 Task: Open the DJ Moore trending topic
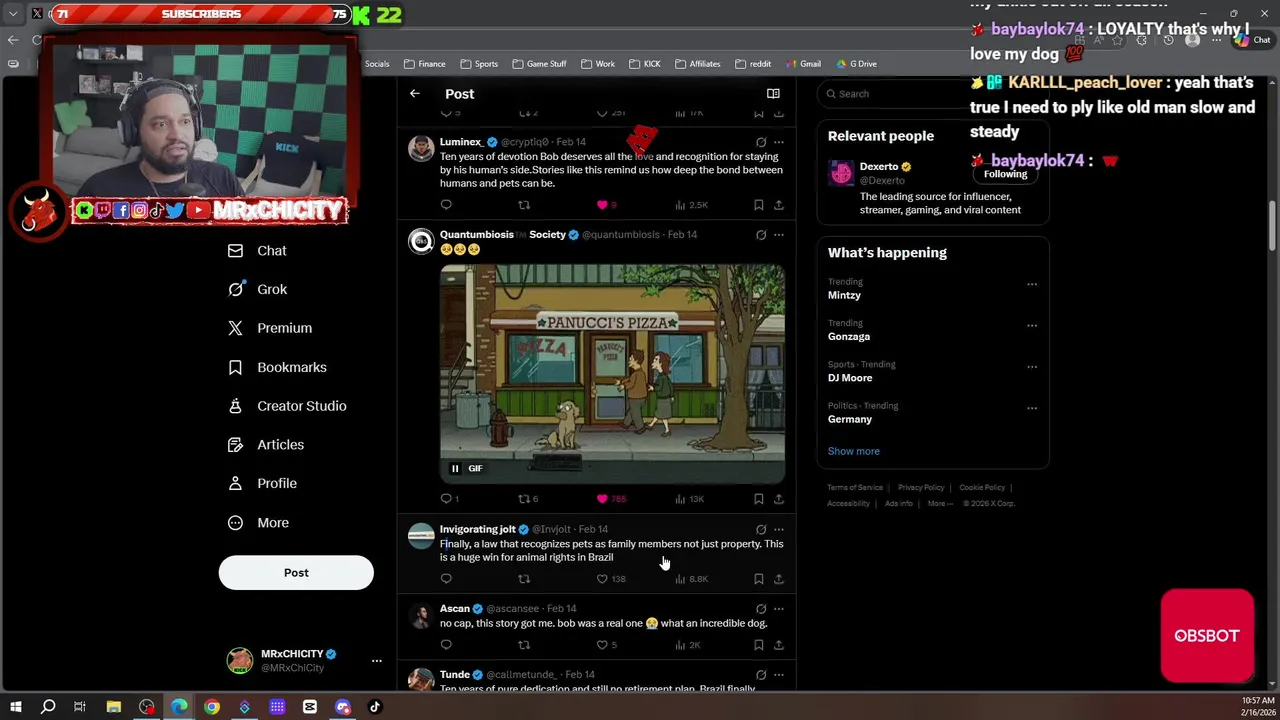850,378
